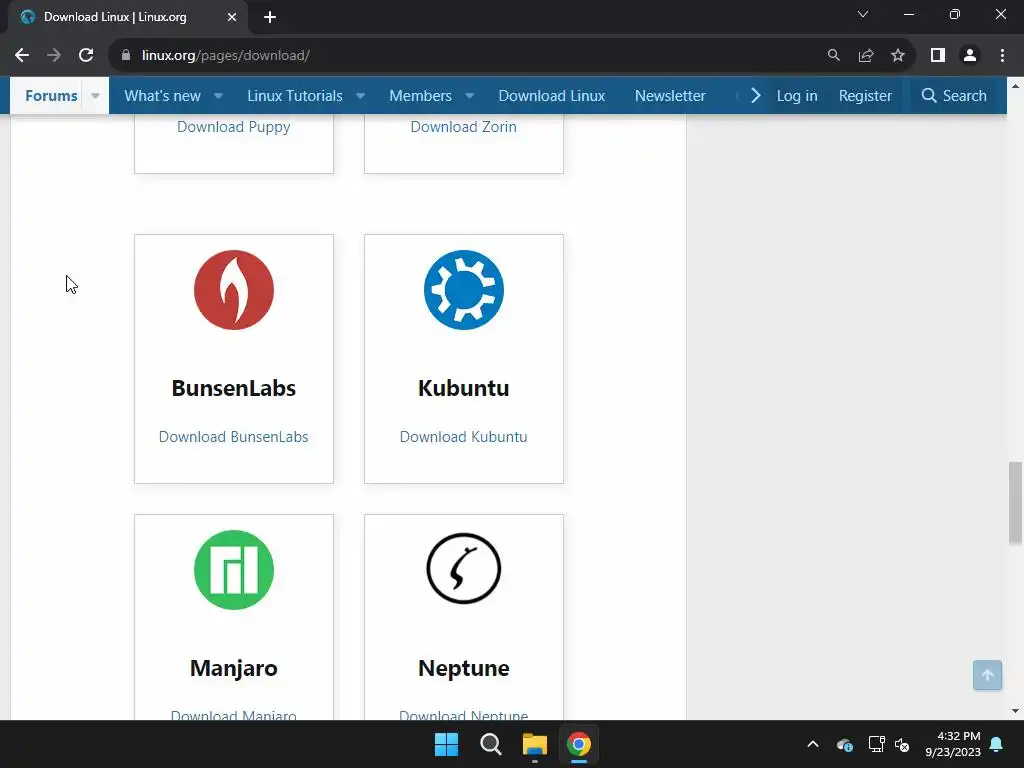
Task: Open the clock showing 4:32 PM
Action: click(x=953, y=744)
